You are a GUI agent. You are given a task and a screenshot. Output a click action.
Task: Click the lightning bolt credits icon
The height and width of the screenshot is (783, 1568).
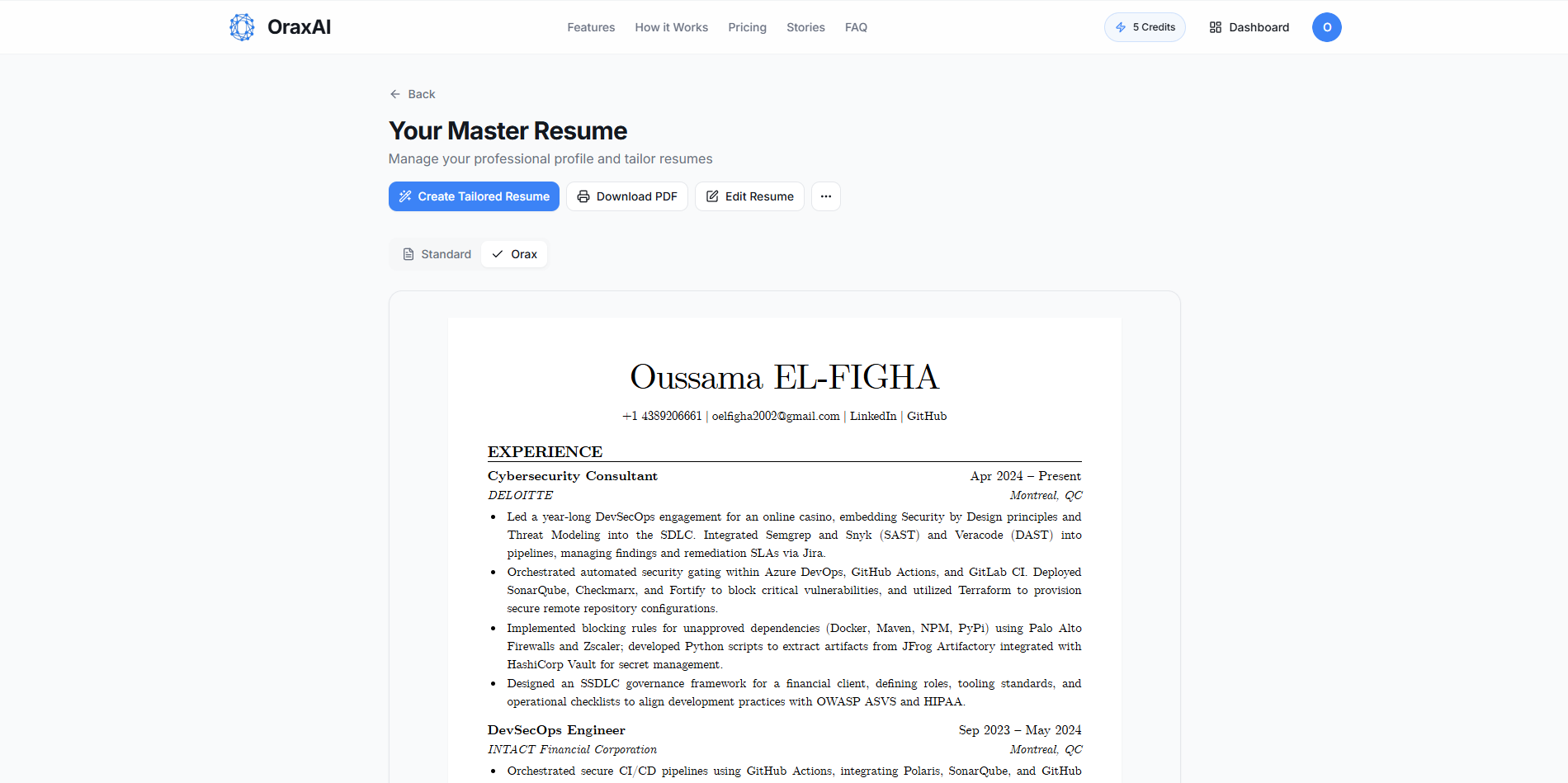point(1122,26)
